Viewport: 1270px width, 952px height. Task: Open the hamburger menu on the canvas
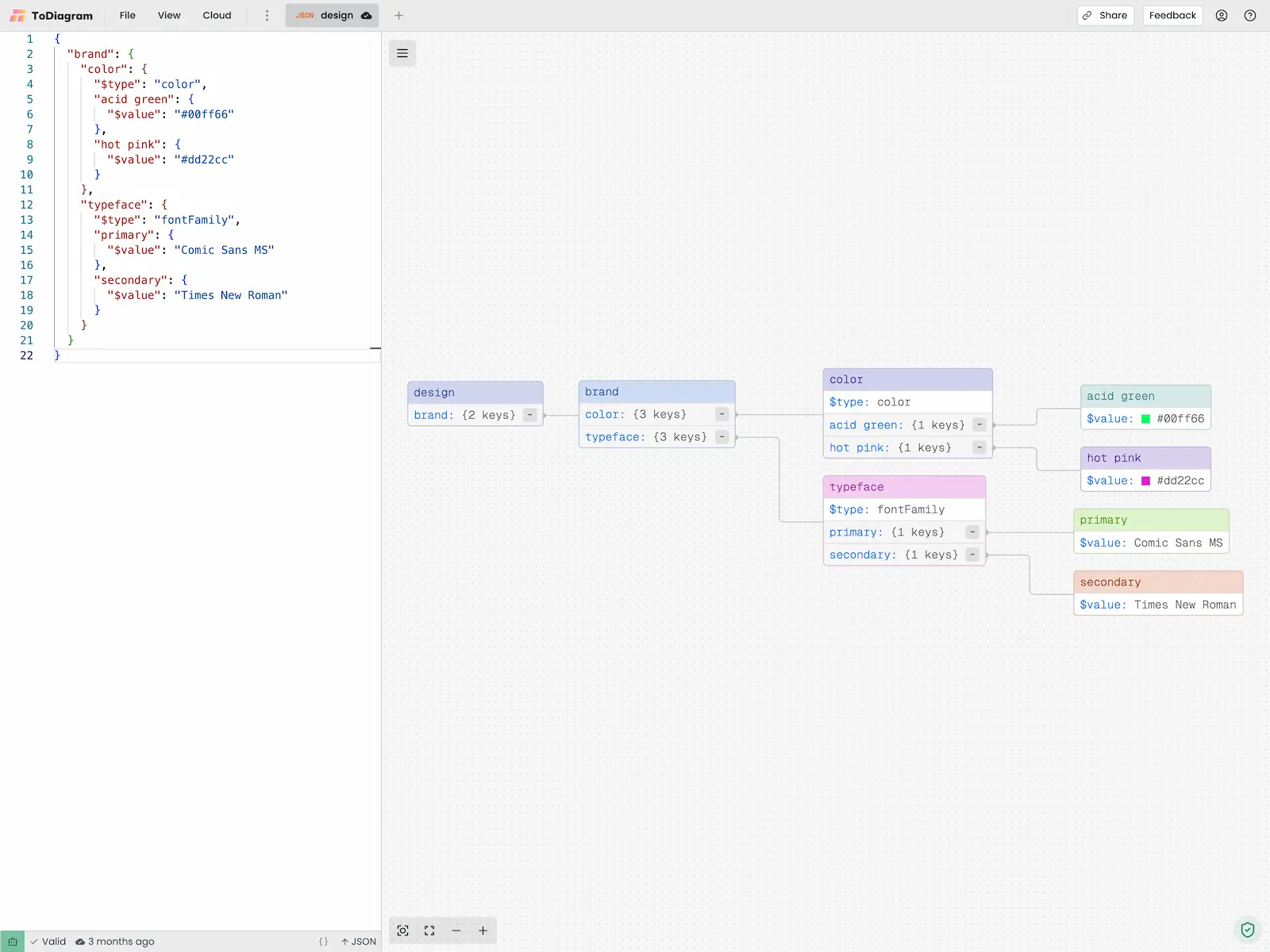pyautogui.click(x=402, y=53)
